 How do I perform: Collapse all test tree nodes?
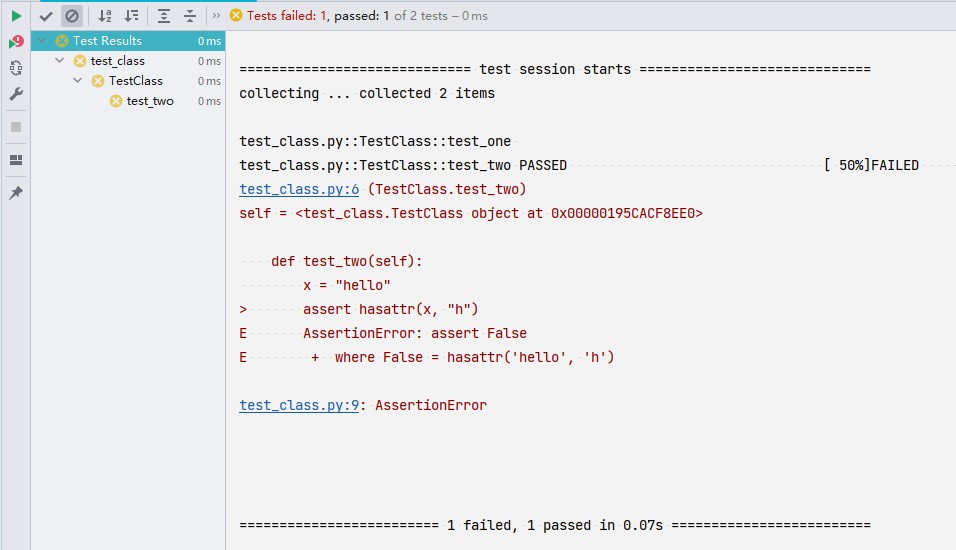point(190,16)
